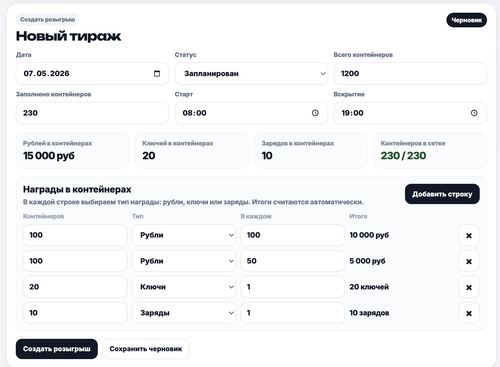Remove the 5 000 руб reward row

[x=469, y=261]
